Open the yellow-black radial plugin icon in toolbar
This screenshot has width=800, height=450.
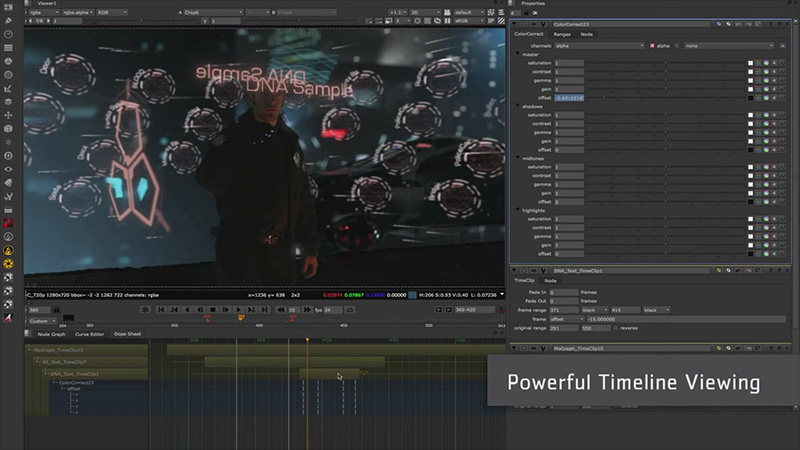[8, 264]
